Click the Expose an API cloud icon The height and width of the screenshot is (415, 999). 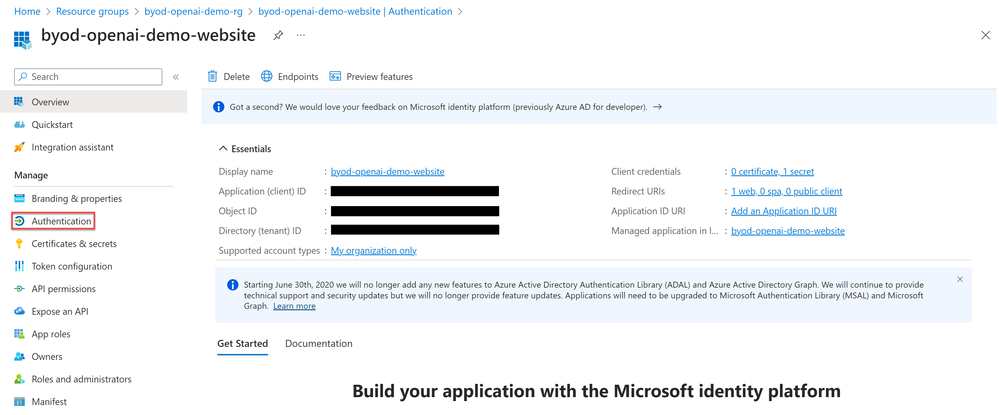[19, 312]
